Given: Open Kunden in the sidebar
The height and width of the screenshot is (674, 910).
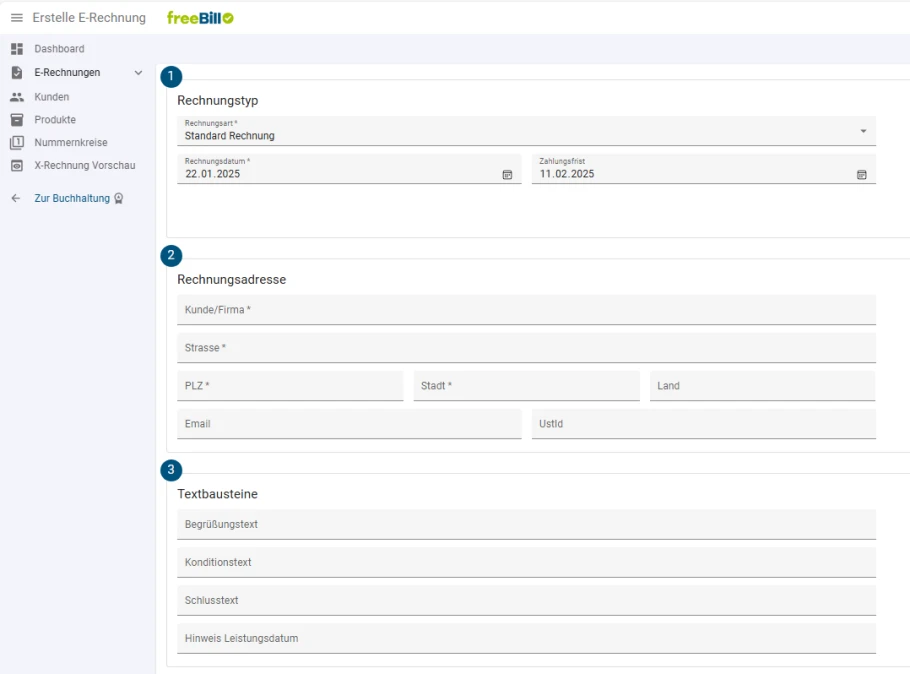Looking at the screenshot, I should point(52,97).
